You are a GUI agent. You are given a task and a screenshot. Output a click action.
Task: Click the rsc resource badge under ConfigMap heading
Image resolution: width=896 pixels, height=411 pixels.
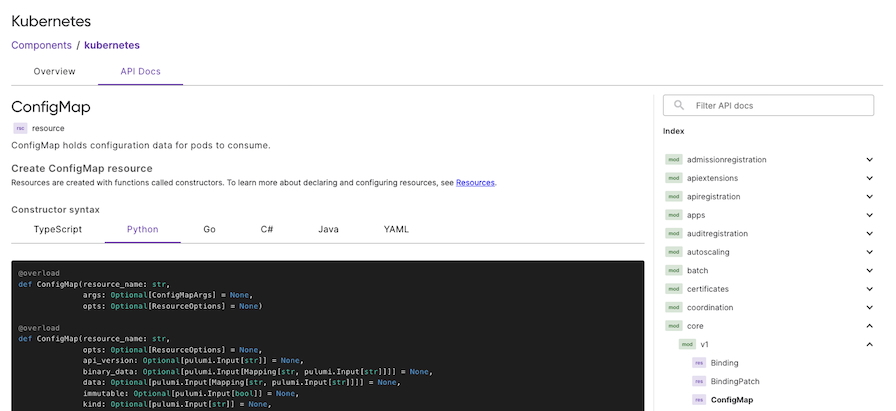pyautogui.click(x=21, y=128)
